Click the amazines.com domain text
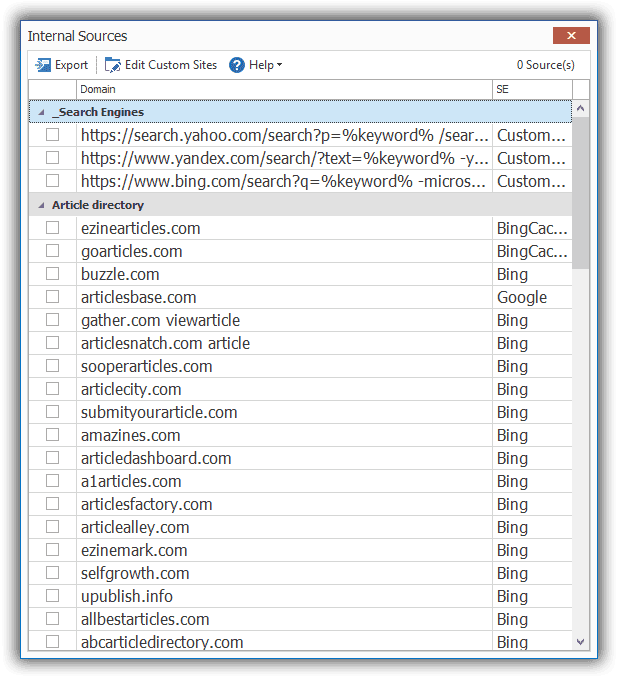This screenshot has height=679, width=618. (130, 435)
